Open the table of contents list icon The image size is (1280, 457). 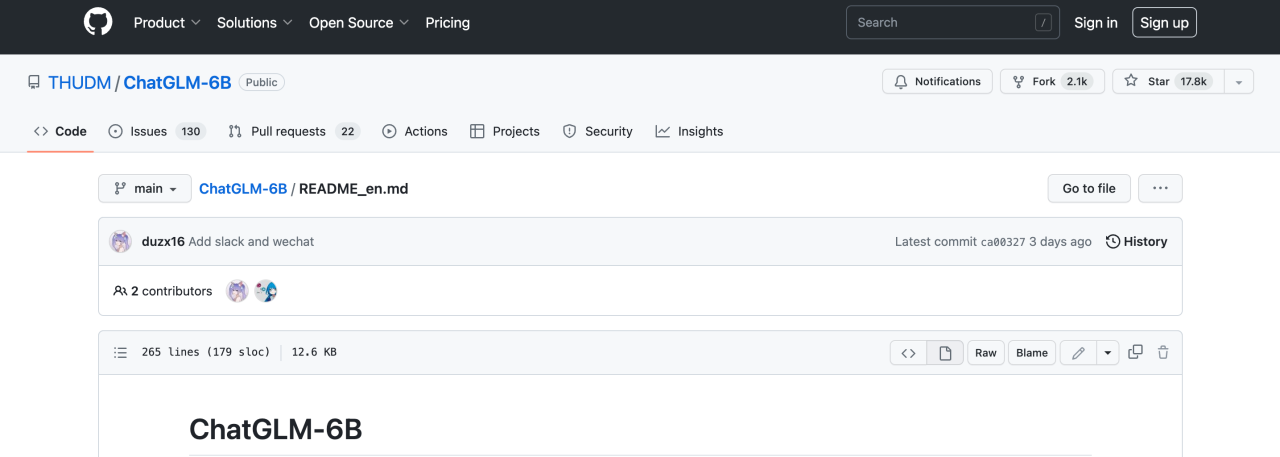(x=121, y=353)
